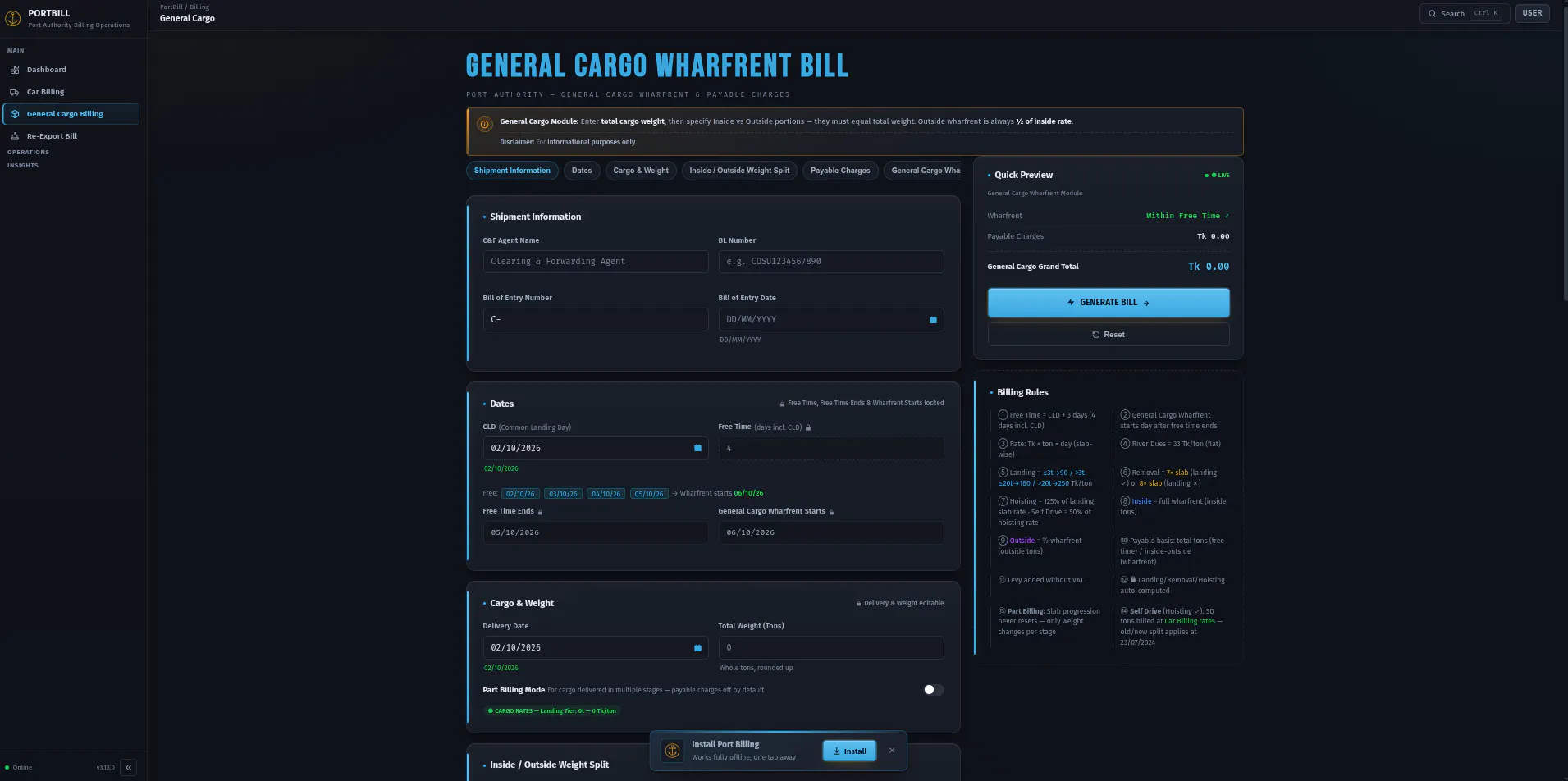1568x781 pixels.
Task: Switch to General Cargo Wharfrent tab
Action: (x=922, y=171)
